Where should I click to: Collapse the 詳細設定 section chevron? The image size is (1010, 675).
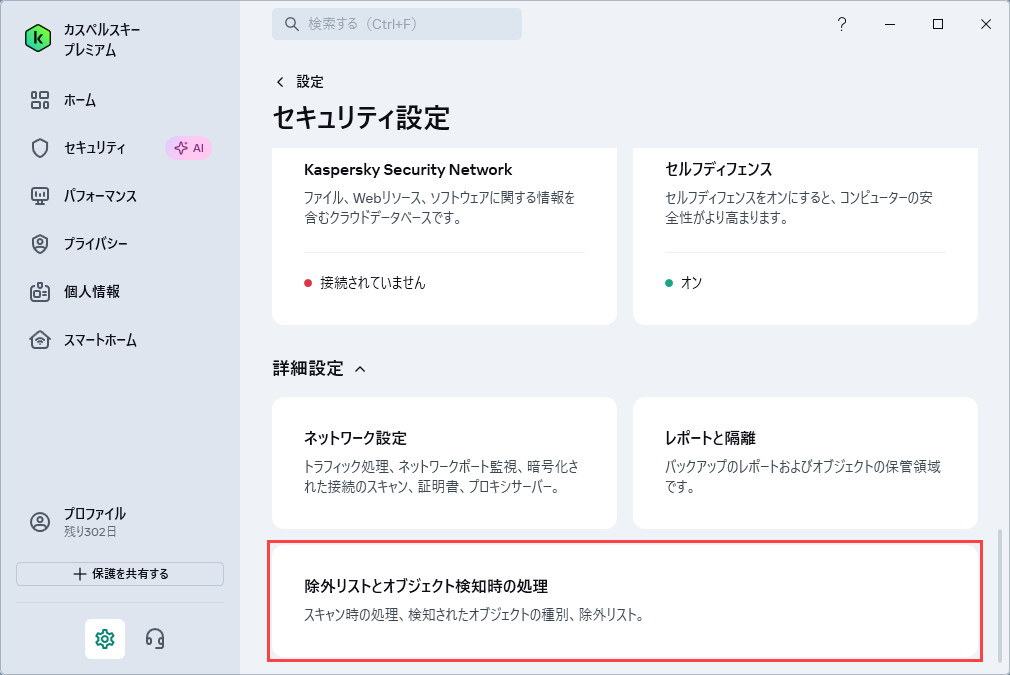tap(362, 368)
